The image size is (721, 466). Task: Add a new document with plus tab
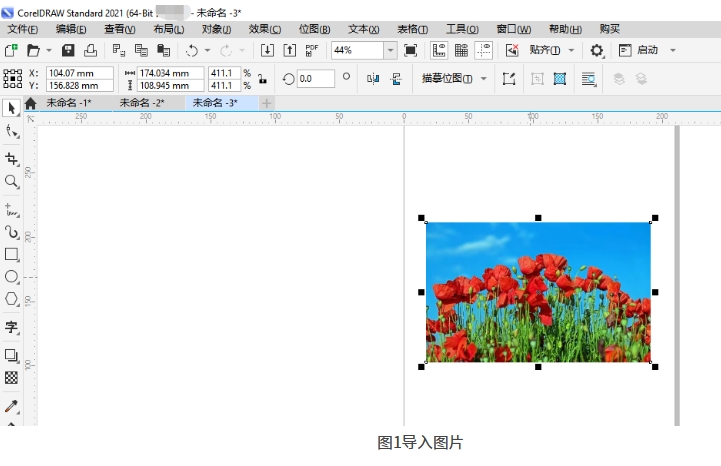[x=266, y=103]
